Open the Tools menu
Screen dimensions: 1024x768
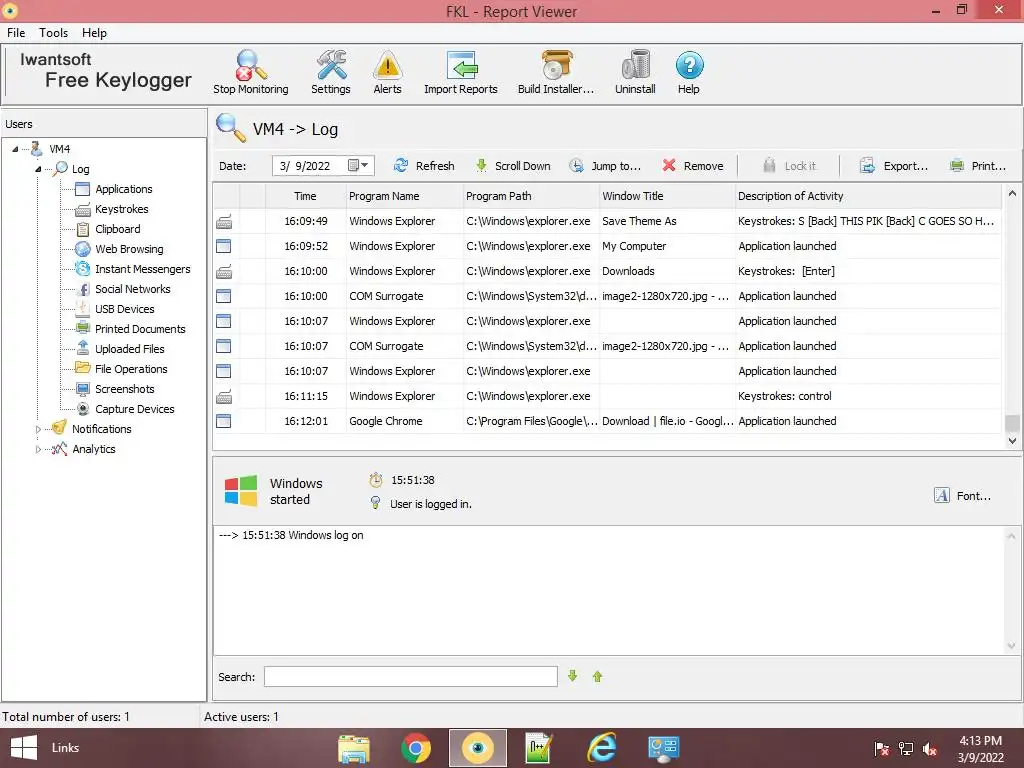click(x=53, y=33)
